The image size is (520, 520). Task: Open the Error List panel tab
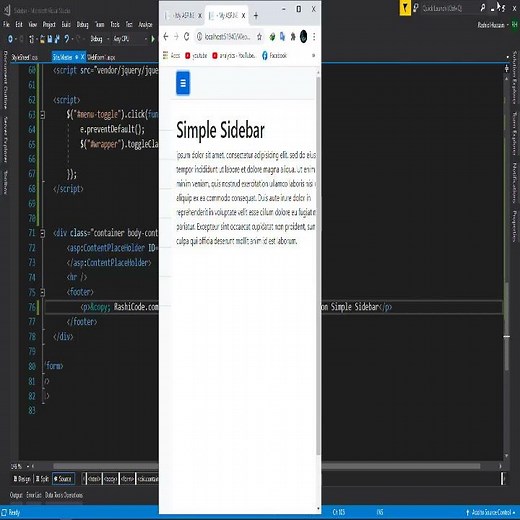(34, 495)
